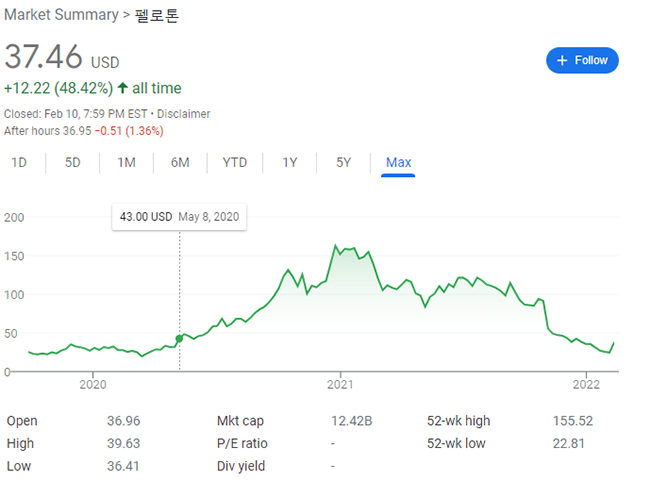Show the 1Y chart range

[x=290, y=163]
